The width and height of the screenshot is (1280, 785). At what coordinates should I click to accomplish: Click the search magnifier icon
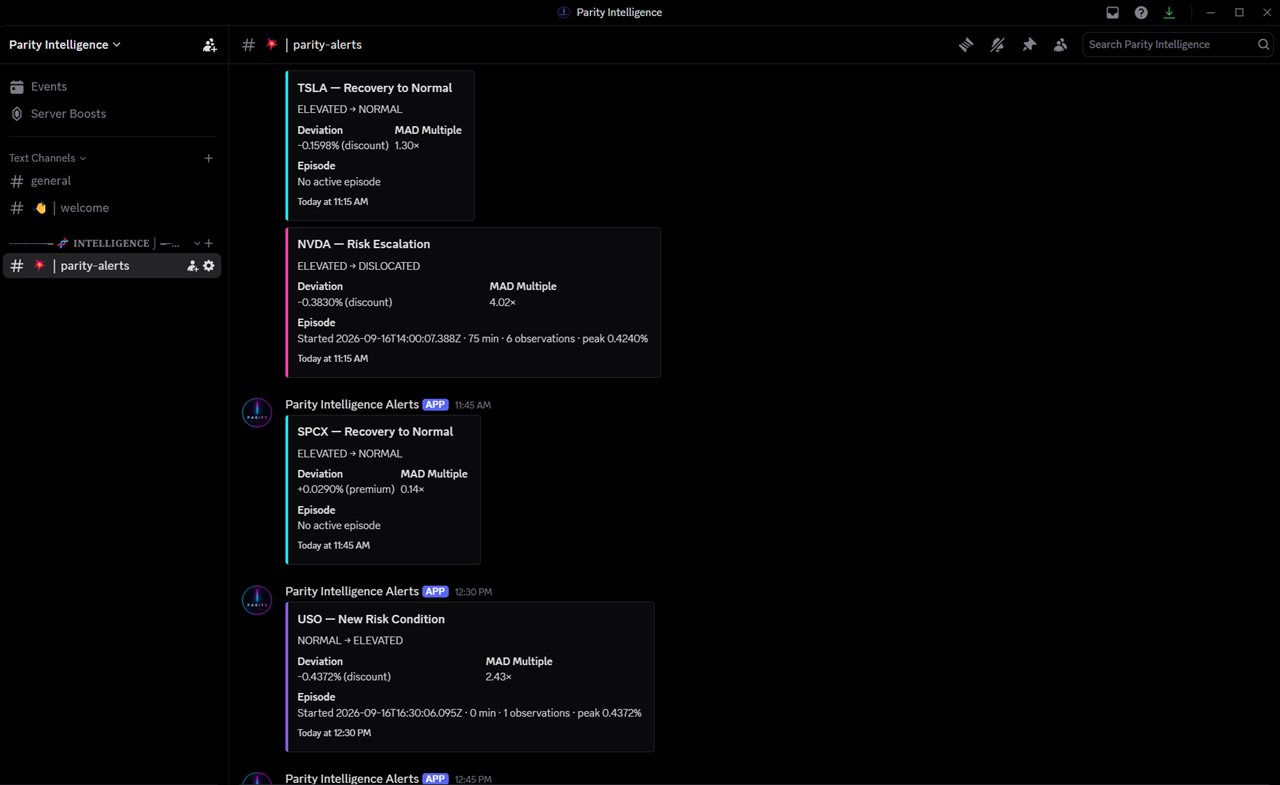click(x=1263, y=45)
